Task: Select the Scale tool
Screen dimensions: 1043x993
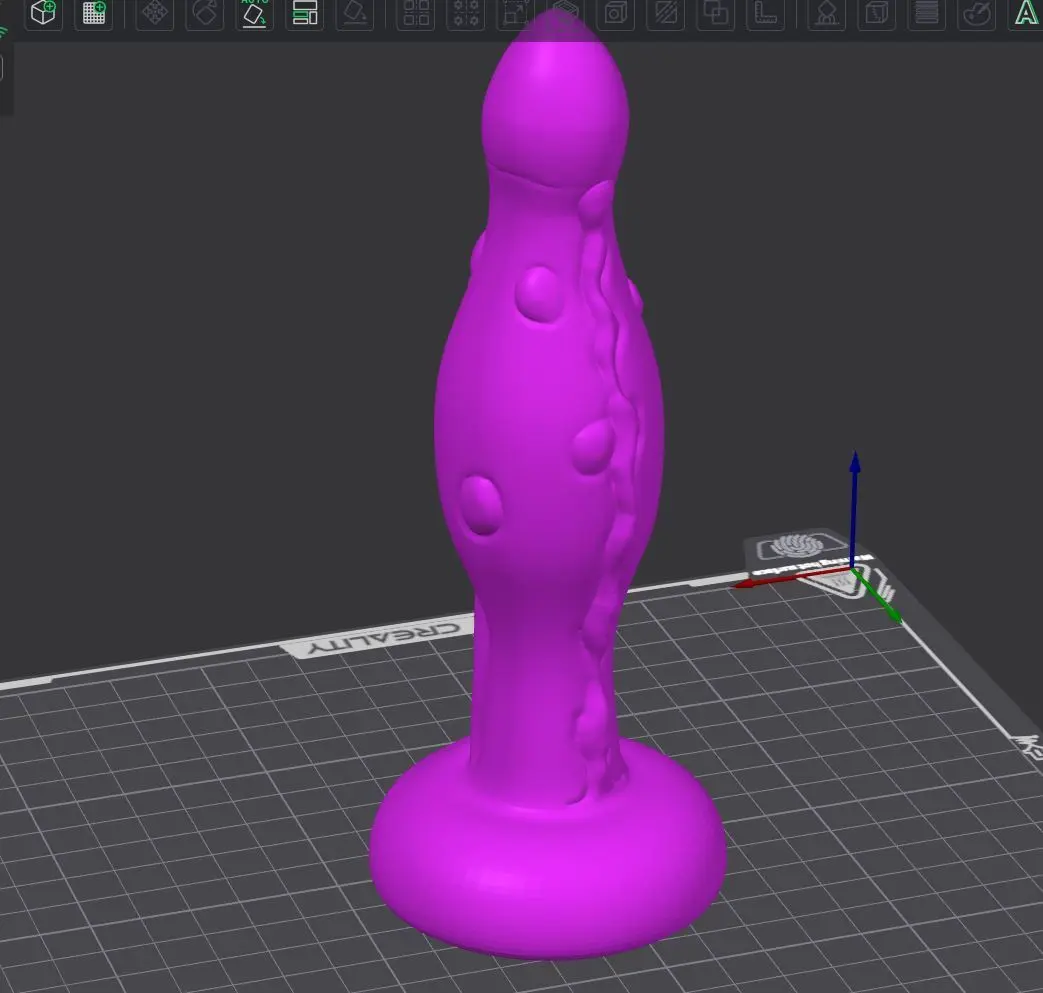Action: coord(516,13)
